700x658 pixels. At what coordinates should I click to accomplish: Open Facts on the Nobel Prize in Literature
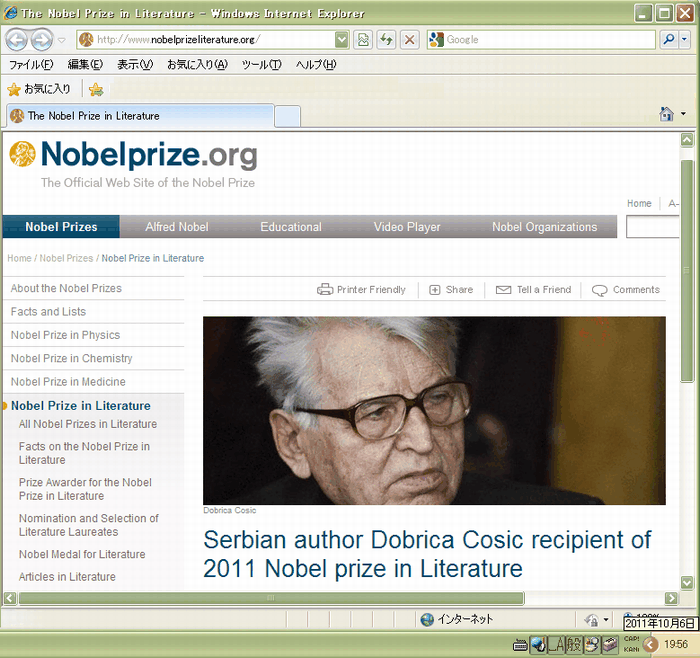[84, 453]
